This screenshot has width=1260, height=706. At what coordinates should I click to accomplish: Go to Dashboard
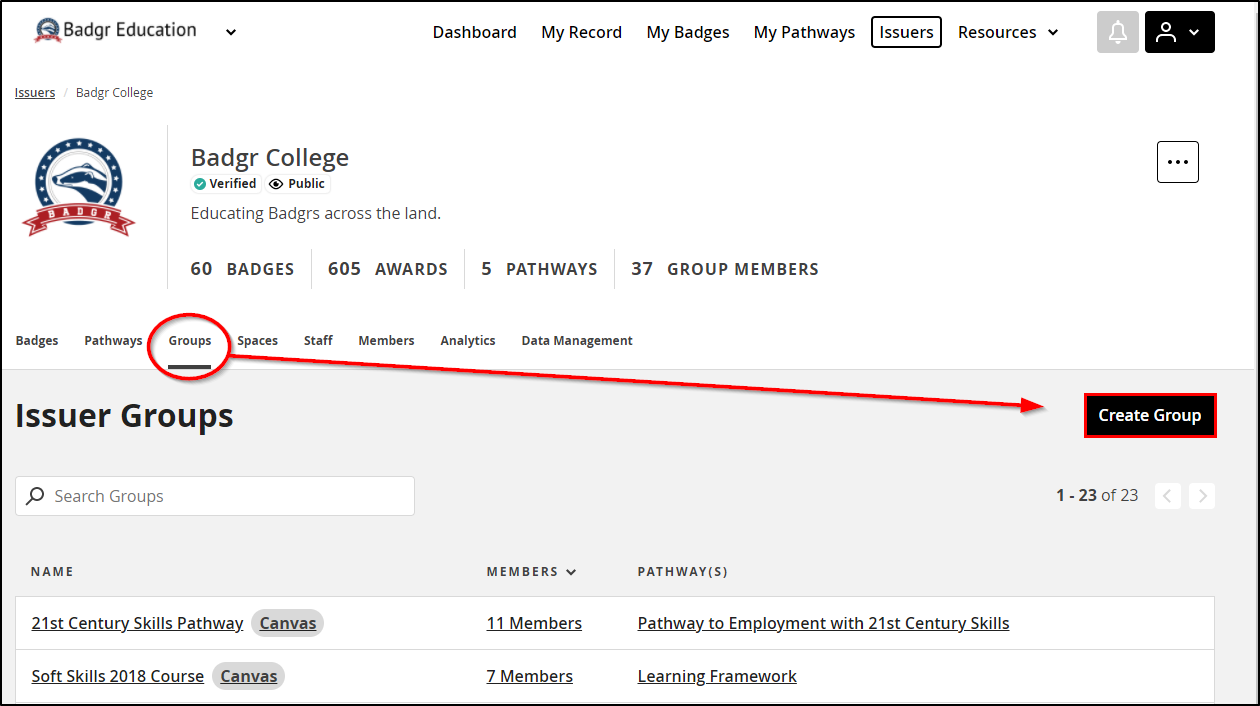tap(474, 32)
